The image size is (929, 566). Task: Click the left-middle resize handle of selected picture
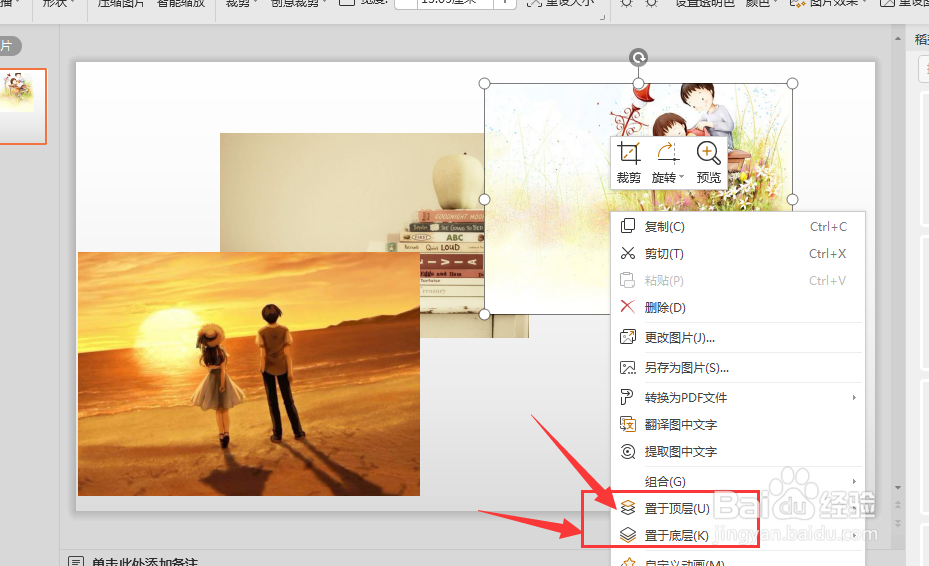point(484,199)
